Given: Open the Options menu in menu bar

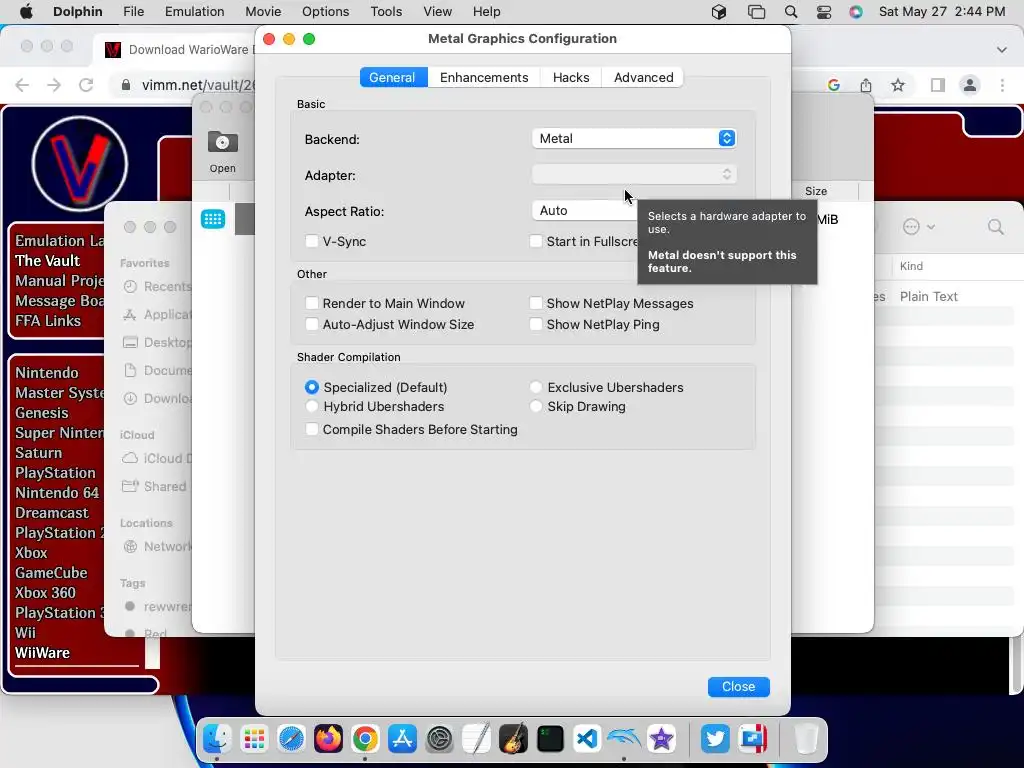Looking at the screenshot, I should coord(325,12).
